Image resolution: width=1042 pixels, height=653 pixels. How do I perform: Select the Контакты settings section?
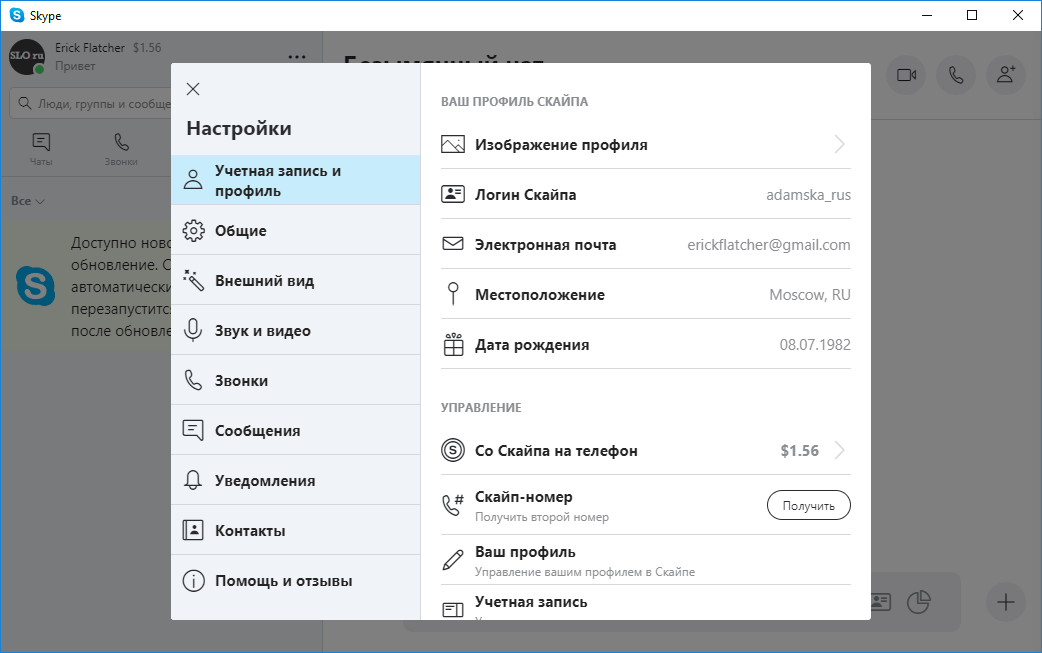[296, 530]
